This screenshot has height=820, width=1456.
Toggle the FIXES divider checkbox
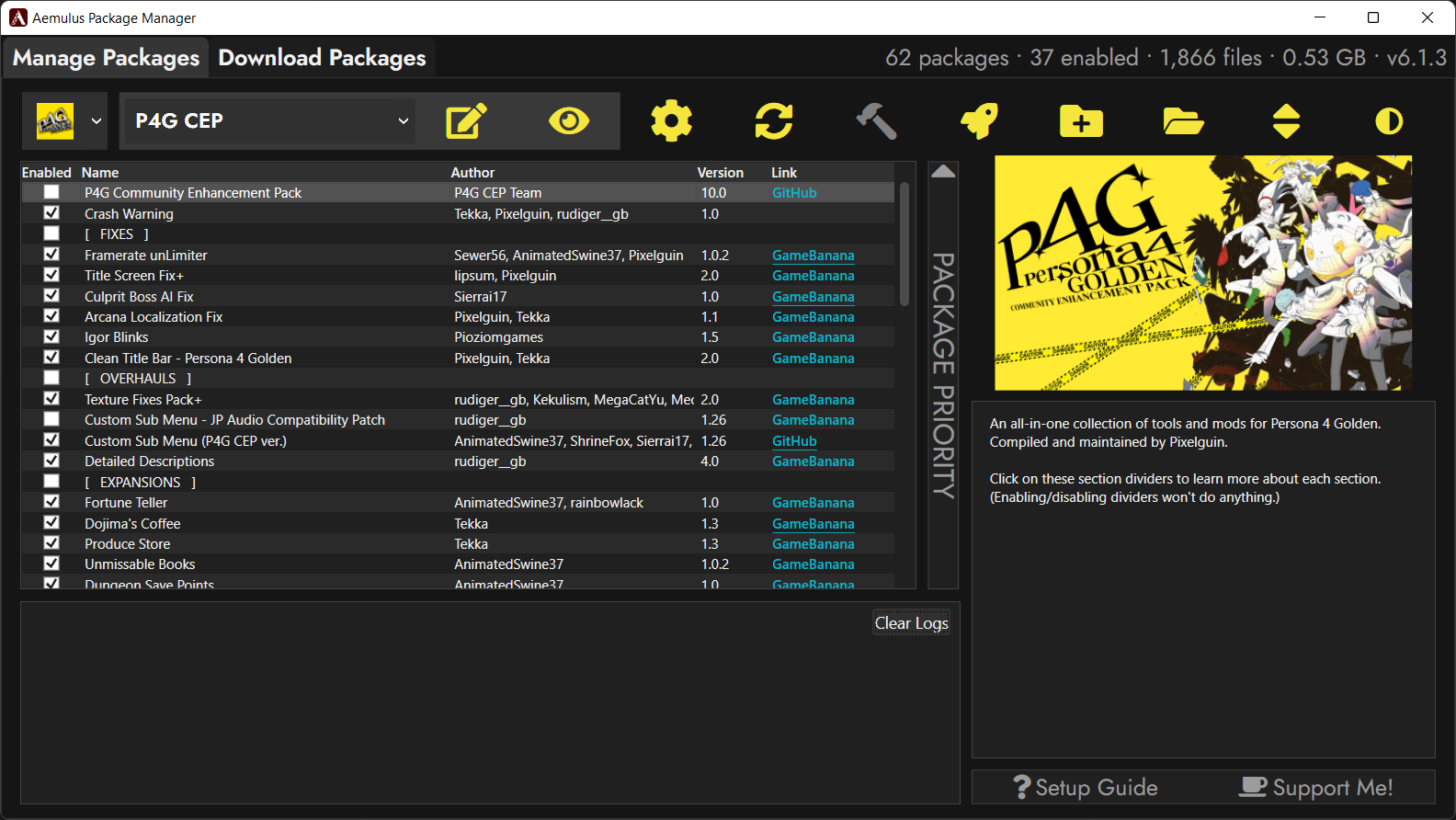pyautogui.click(x=51, y=233)
